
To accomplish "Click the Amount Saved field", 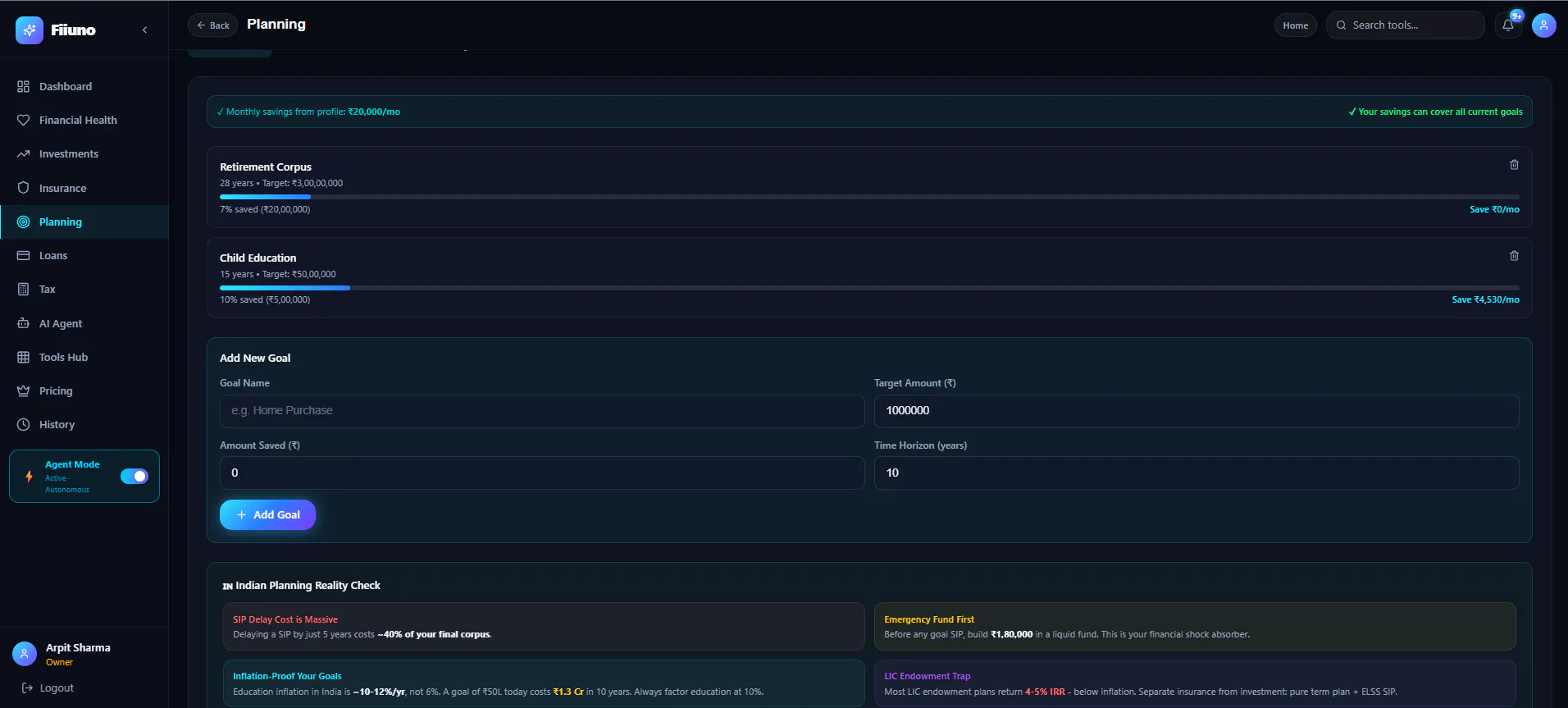I will (542, 473).
